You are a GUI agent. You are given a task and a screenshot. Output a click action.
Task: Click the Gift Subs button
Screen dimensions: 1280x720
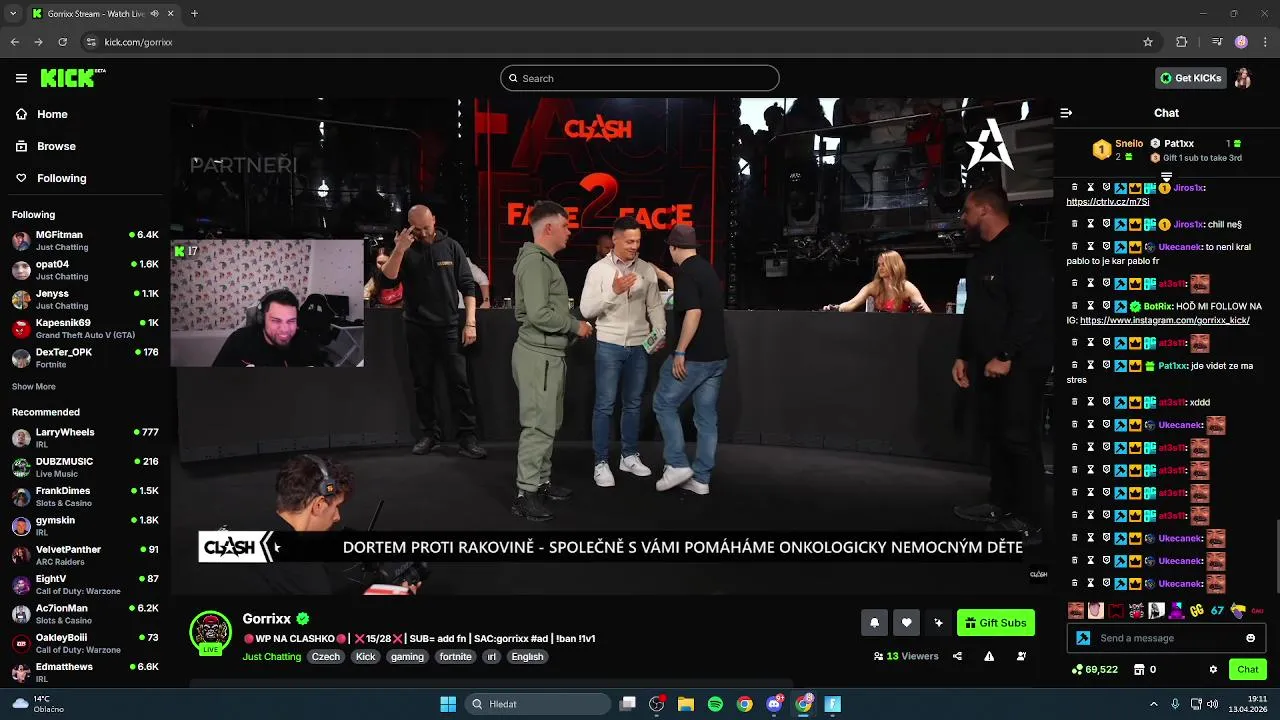[x=996, y=623]
